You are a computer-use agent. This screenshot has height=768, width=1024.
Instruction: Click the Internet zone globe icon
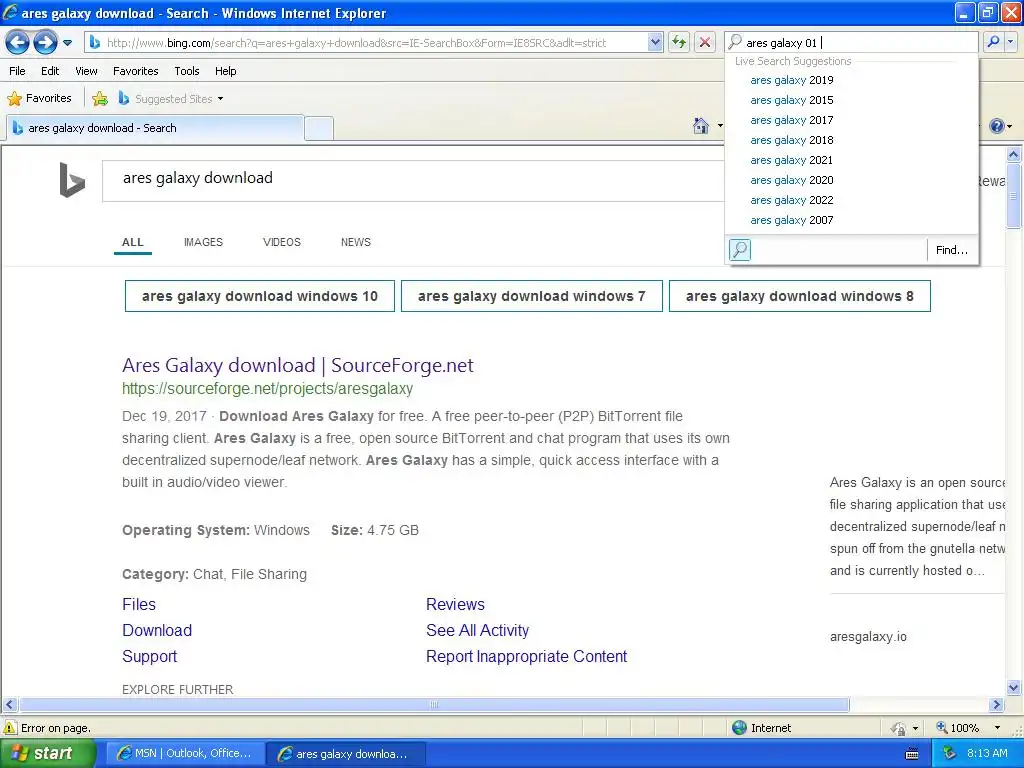pos(739,728)
